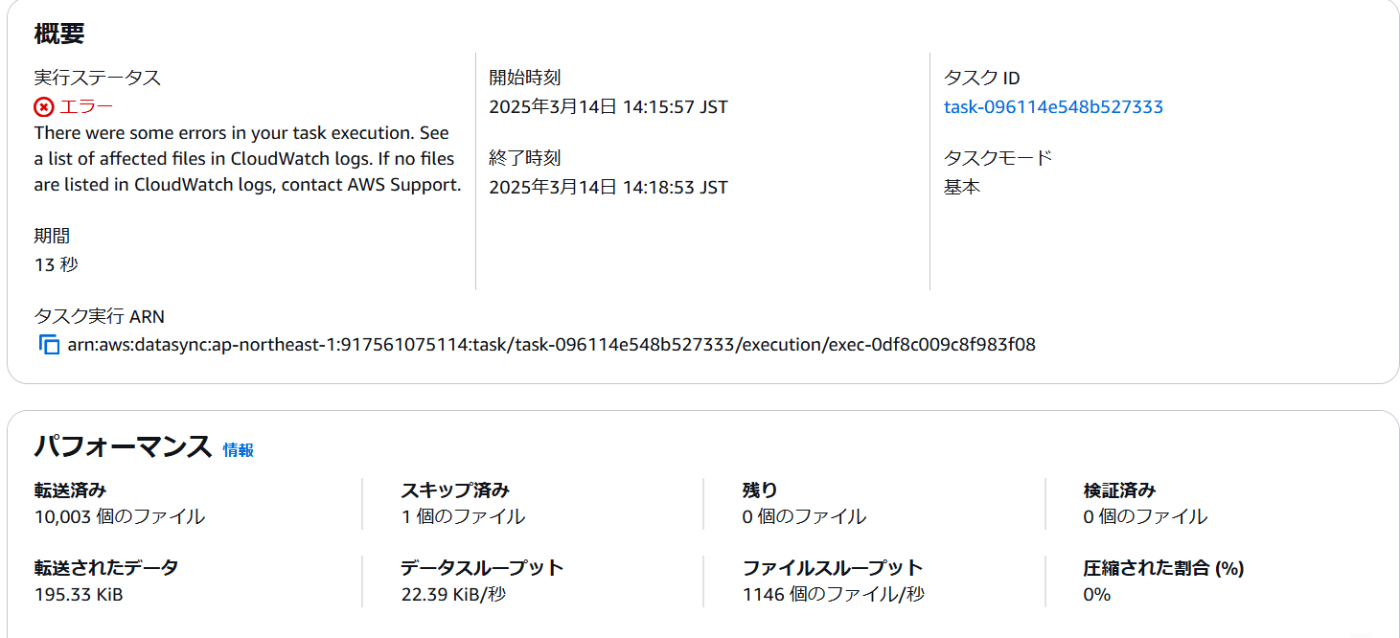This screenshot has height=638, width=1400.
Task: Click the red error status icon
Action: pyautogui.click(x=43, y=107)
